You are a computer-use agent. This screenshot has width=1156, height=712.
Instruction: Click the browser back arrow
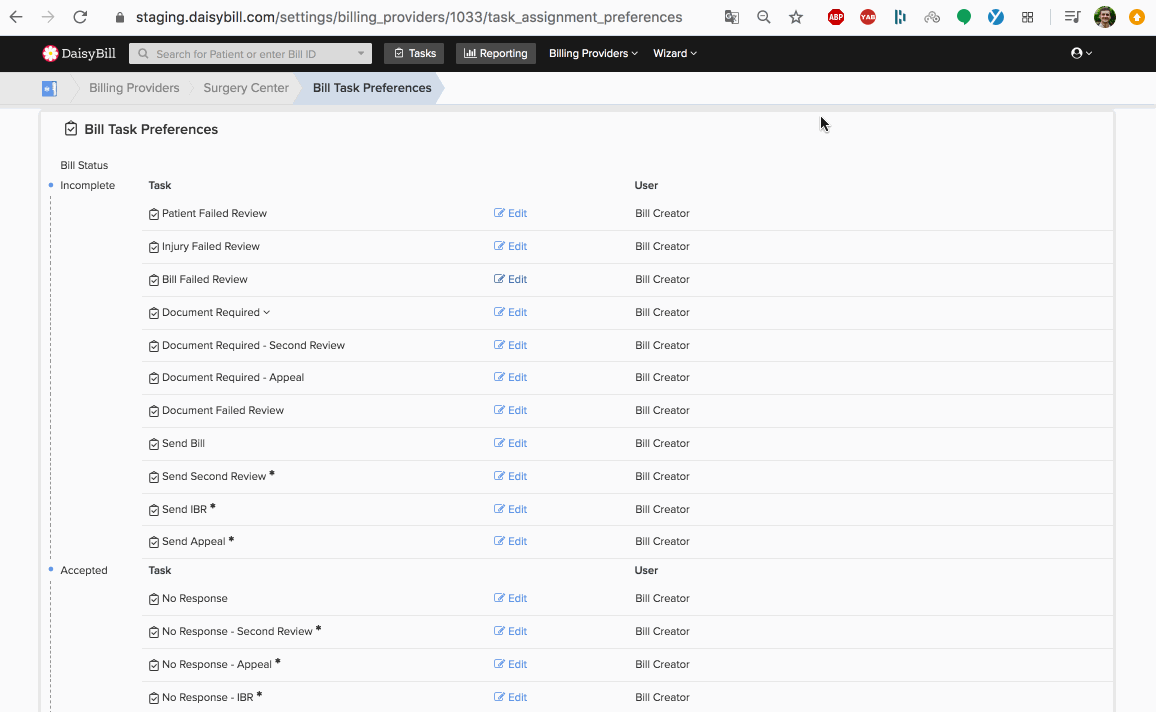(x=16, y=17)
